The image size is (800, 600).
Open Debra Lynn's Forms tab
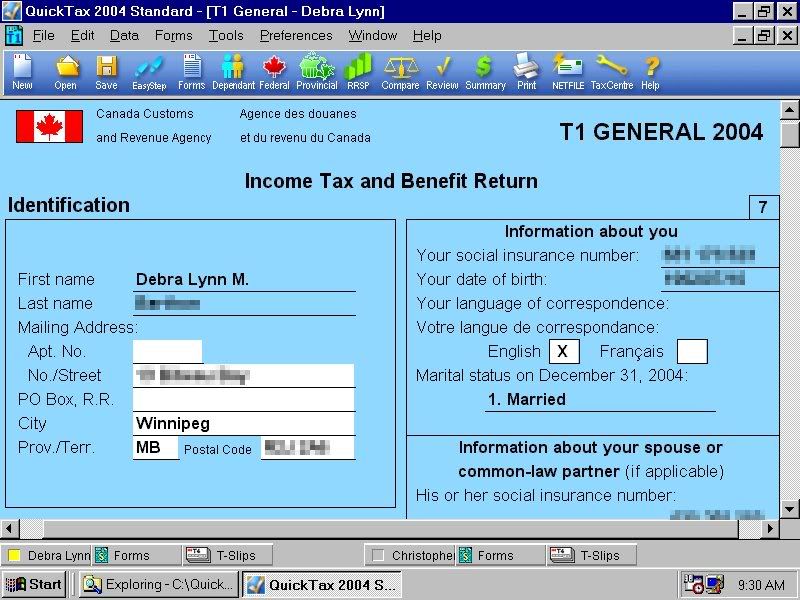[x=136, y=555]
